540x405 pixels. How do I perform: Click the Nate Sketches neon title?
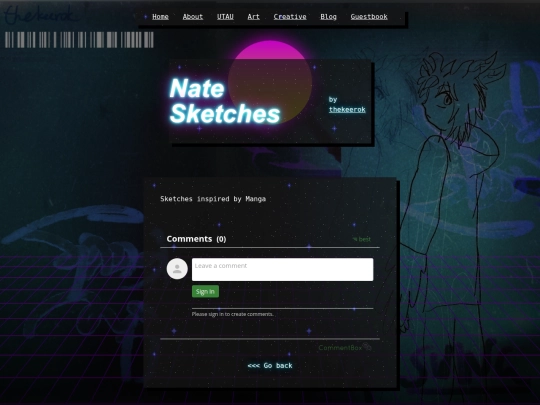[x=225, y=101]
